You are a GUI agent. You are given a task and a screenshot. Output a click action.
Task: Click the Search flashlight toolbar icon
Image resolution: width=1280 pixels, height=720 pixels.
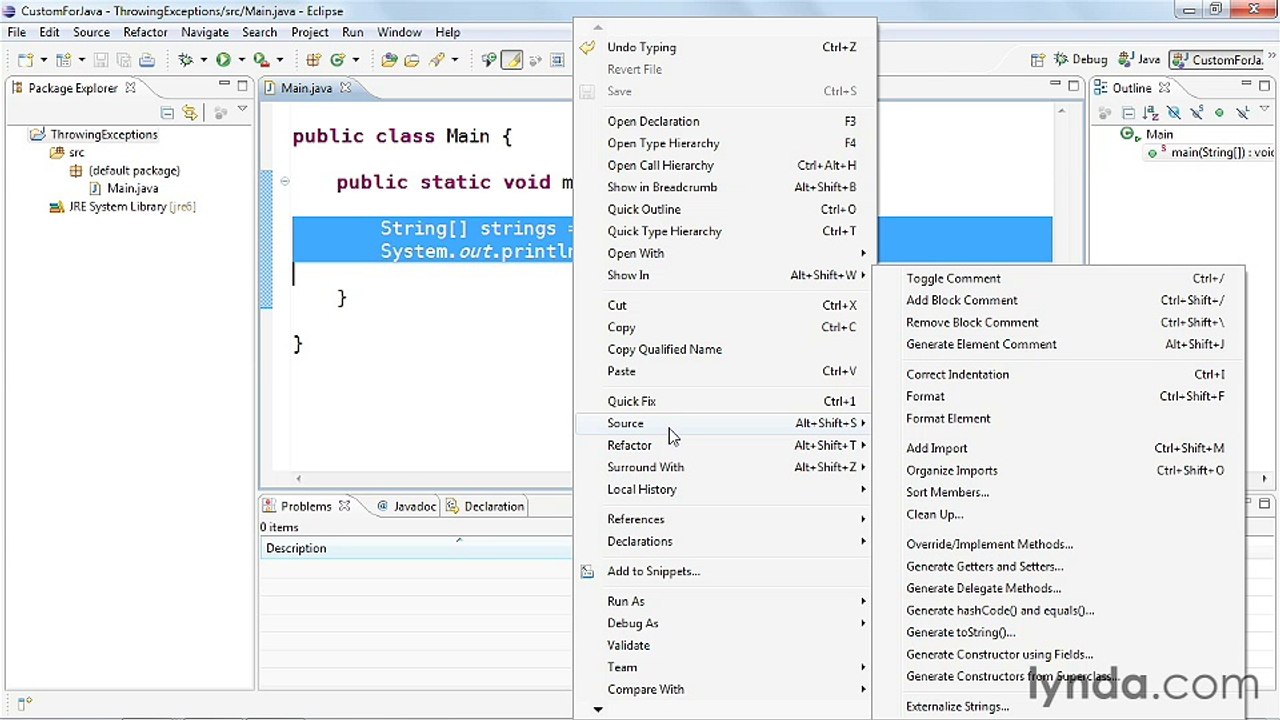pyautogui.click(x=437, y=60)
